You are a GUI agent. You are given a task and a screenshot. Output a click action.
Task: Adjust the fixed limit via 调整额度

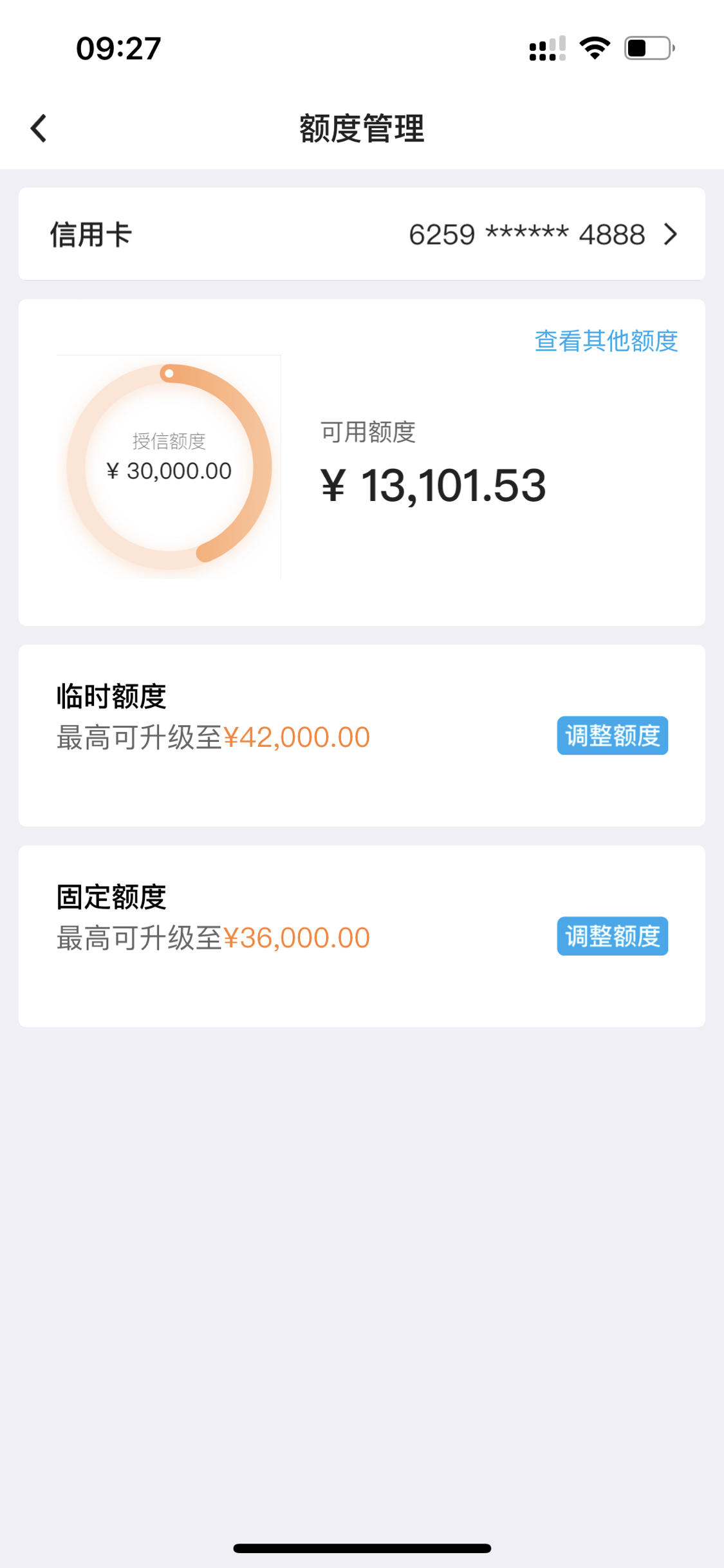pyautogui.click(x=612, y=936)
